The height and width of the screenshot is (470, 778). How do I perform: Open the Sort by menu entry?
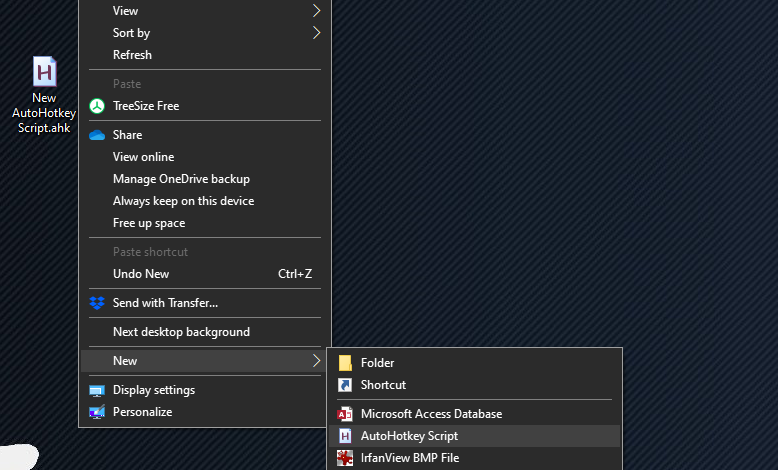click(205, 33)
